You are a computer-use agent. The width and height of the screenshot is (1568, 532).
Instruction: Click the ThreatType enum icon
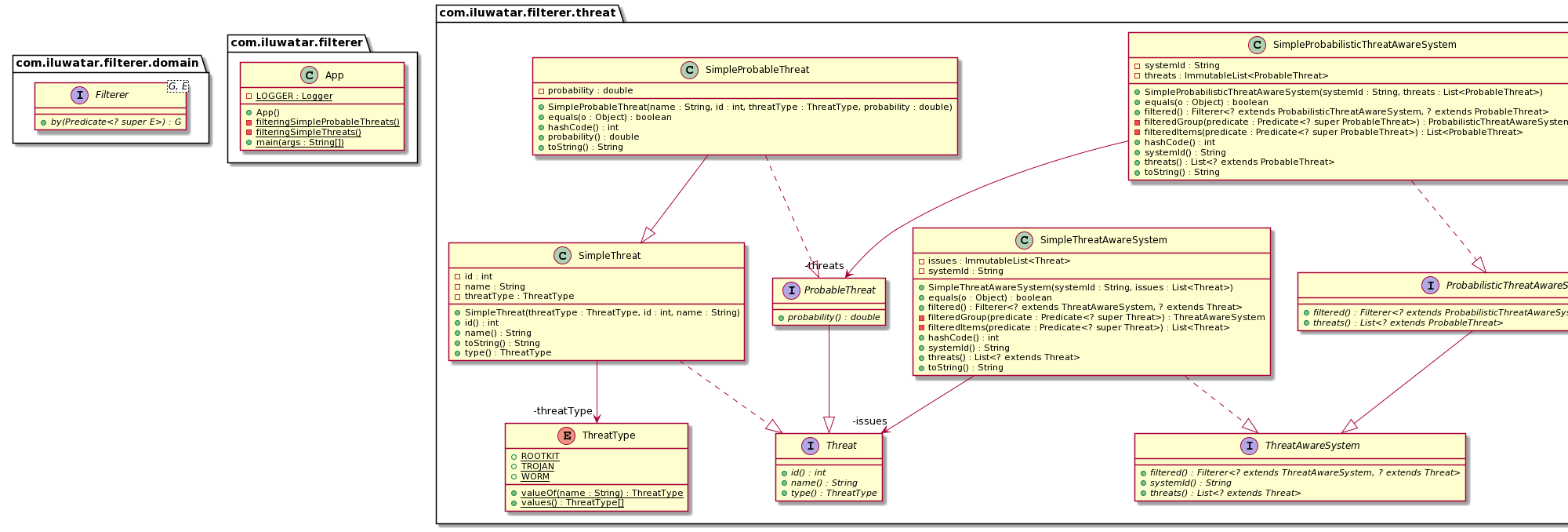[x=566, y=435]
